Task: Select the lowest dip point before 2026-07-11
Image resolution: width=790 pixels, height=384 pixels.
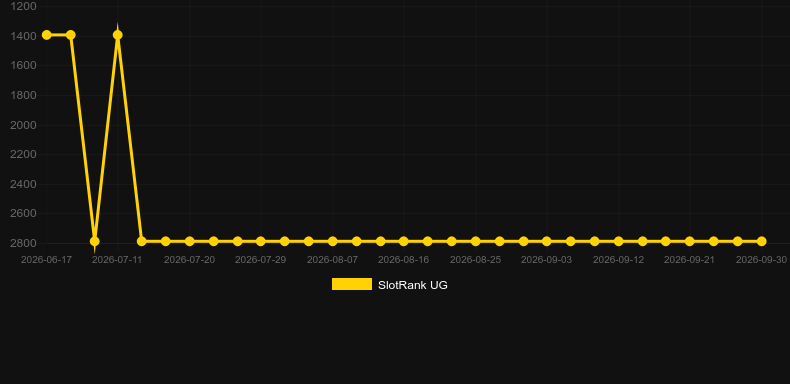Action: click(94, 241)
